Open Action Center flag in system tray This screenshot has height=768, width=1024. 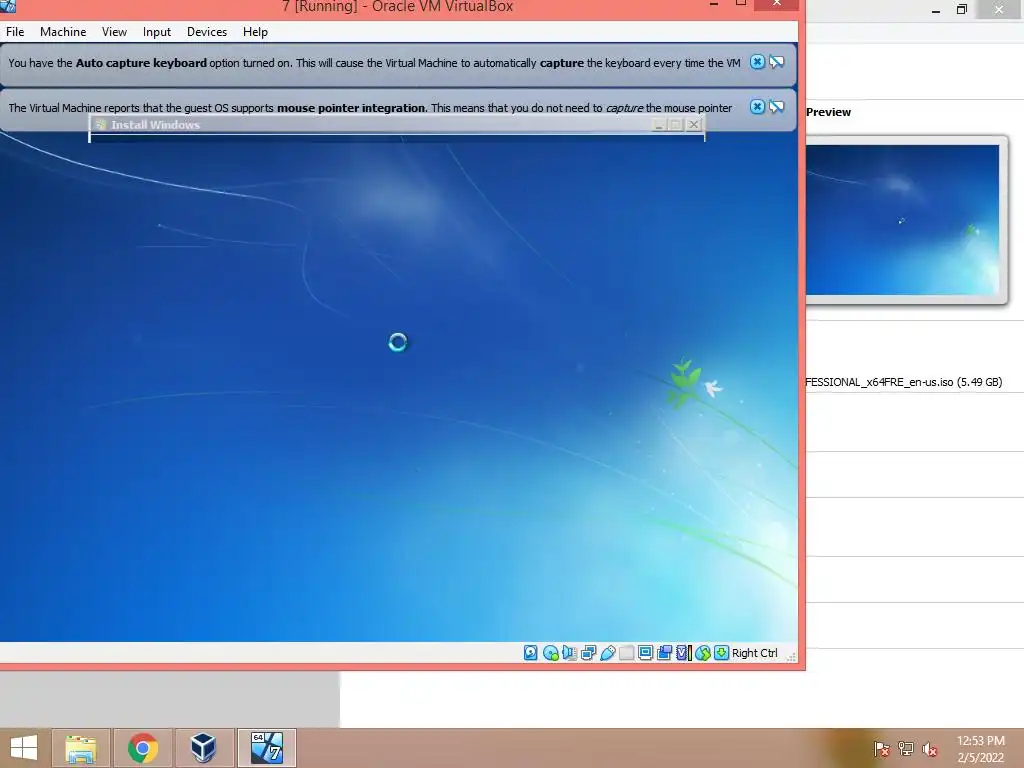point(882,749)
